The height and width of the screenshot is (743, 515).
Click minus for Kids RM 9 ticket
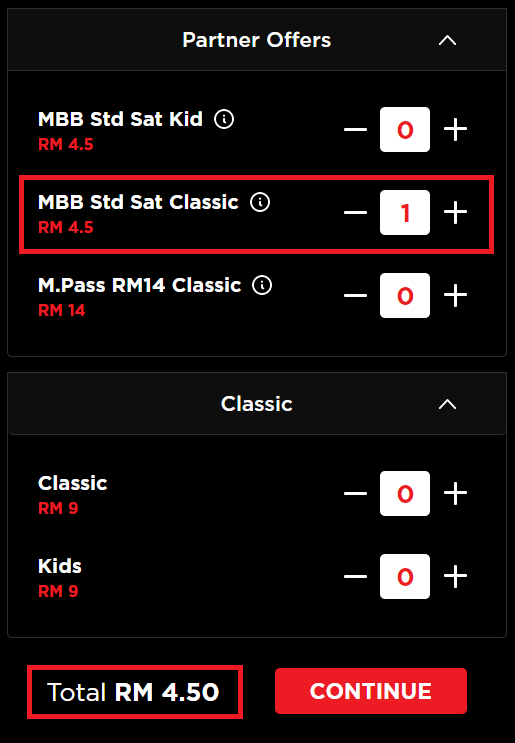tap(355, 576)
